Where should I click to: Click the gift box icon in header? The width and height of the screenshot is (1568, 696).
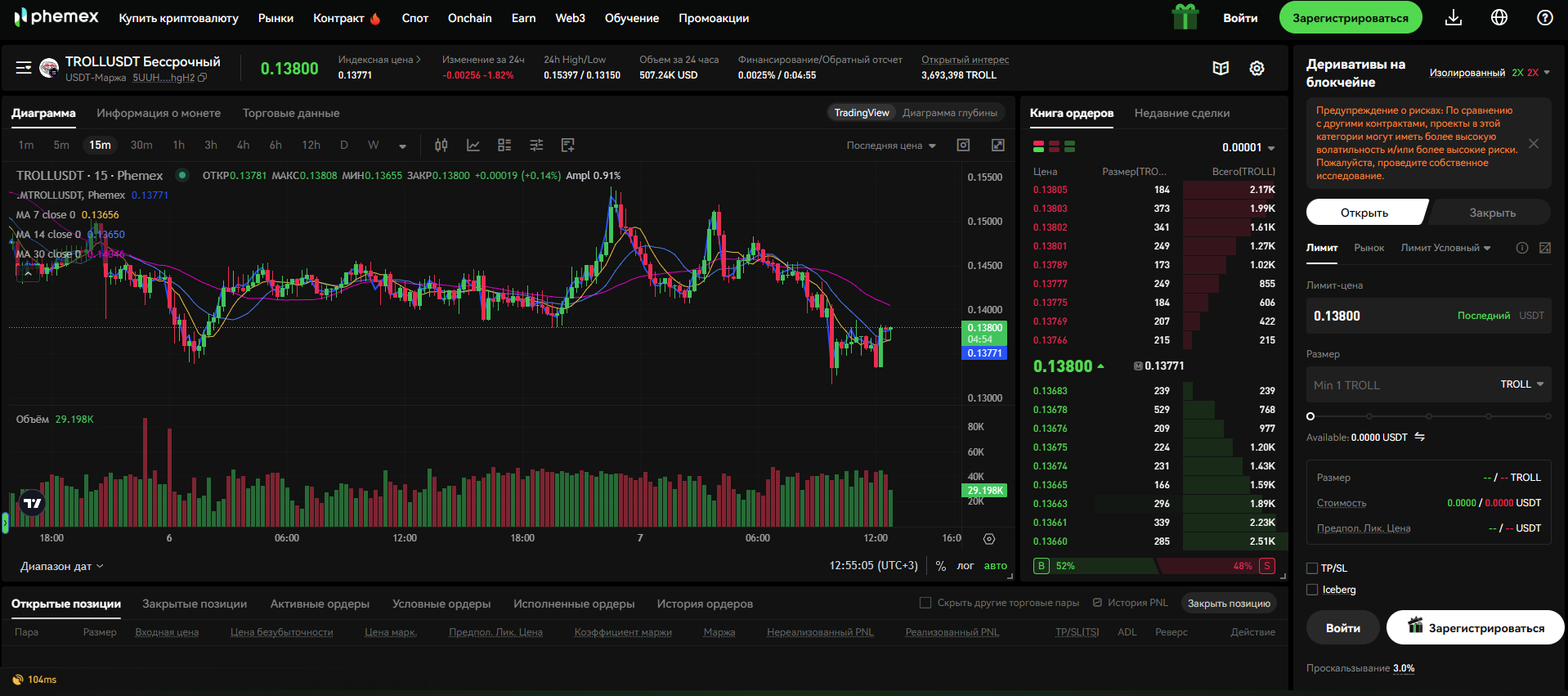1185,17
